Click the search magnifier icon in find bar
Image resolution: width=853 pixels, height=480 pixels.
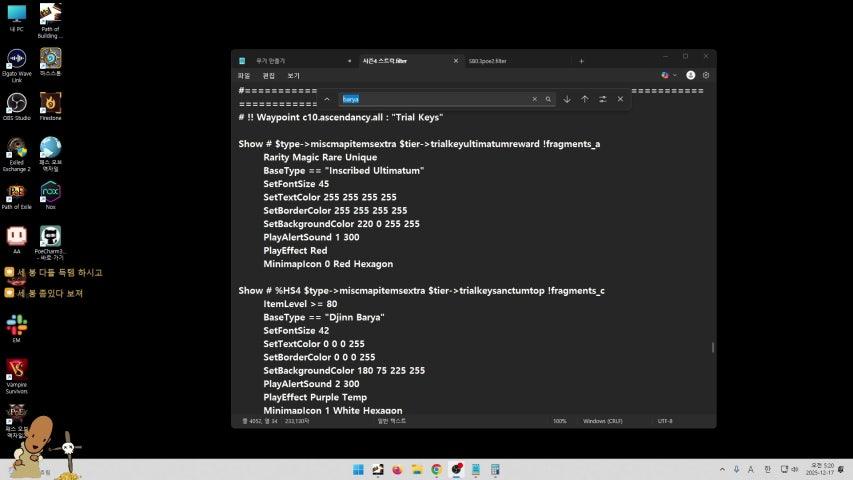coord(548,99)
